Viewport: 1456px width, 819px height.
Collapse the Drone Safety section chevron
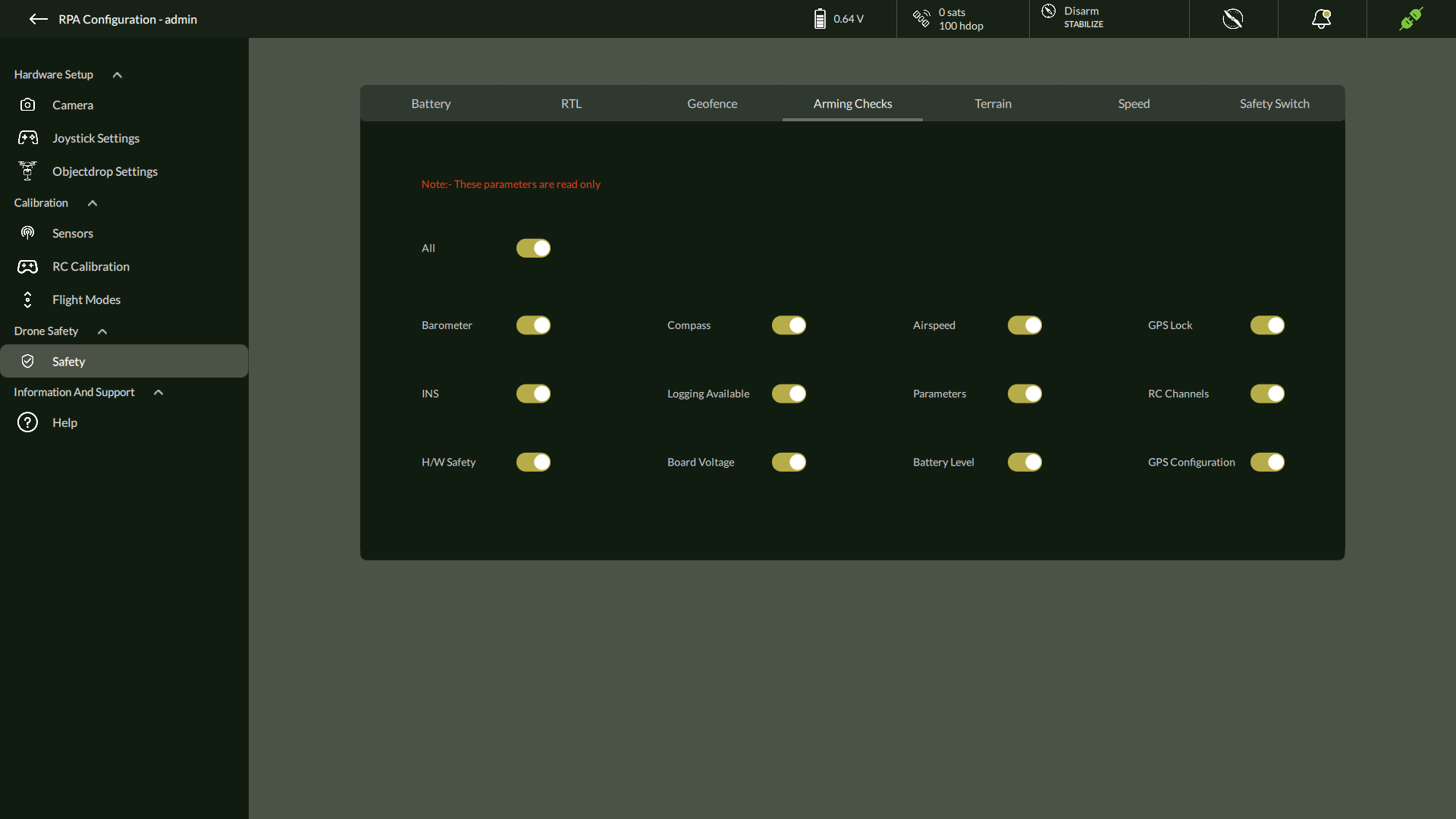pos(102,331)
